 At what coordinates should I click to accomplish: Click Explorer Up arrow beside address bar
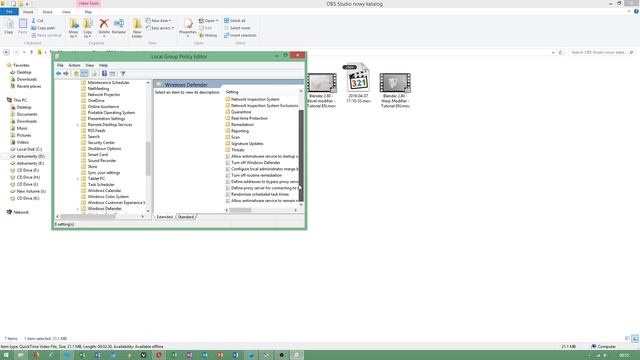31,52
